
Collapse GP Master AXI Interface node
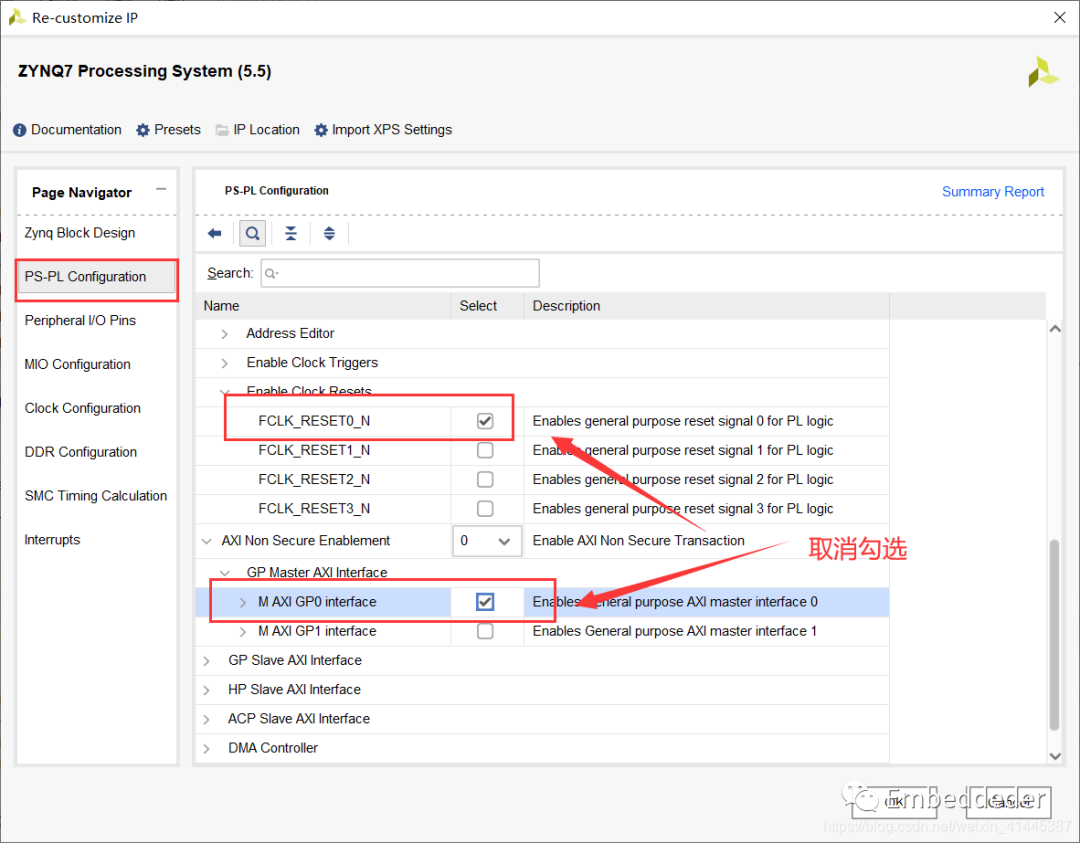[225, 573]
